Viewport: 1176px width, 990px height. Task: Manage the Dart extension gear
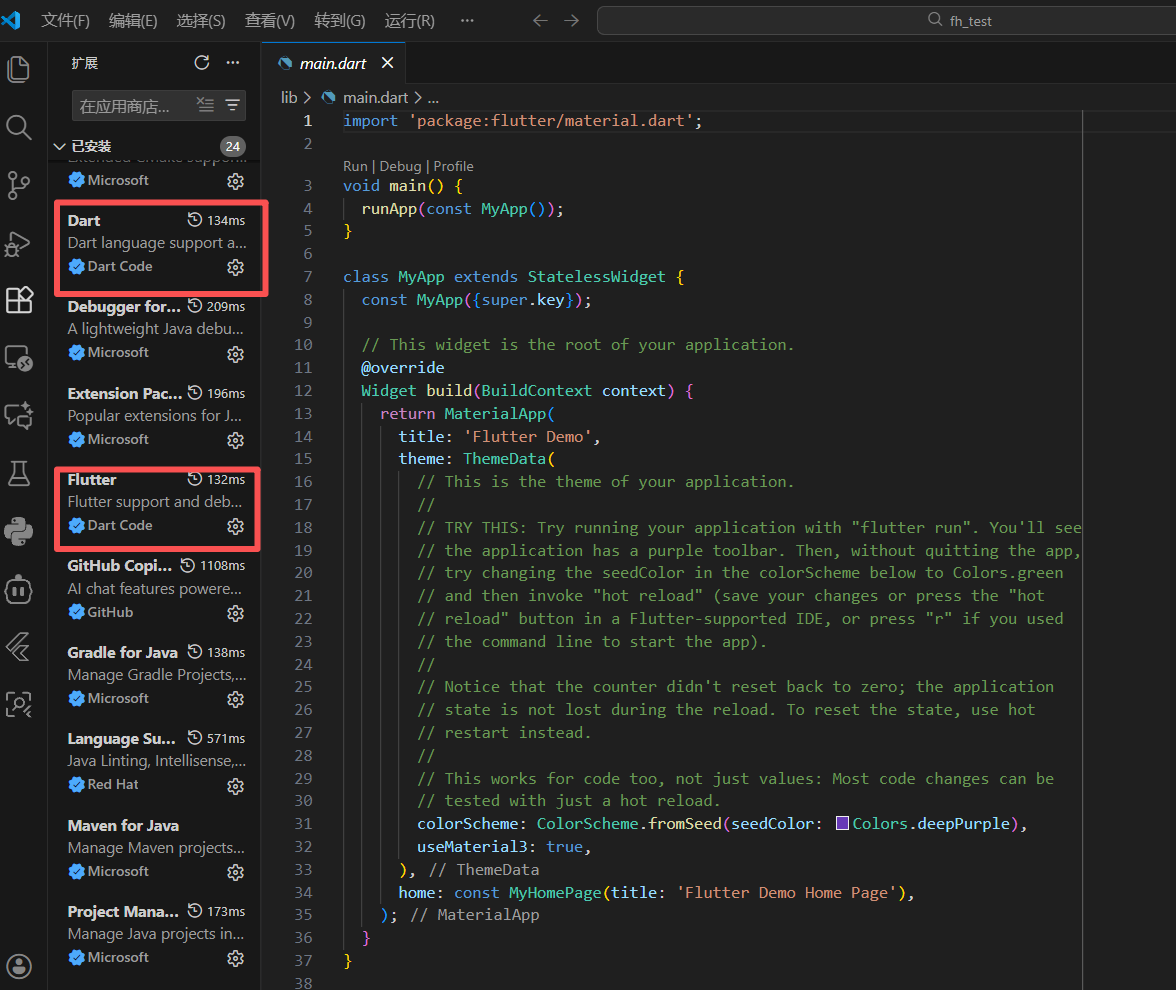(x=236, y=268)
